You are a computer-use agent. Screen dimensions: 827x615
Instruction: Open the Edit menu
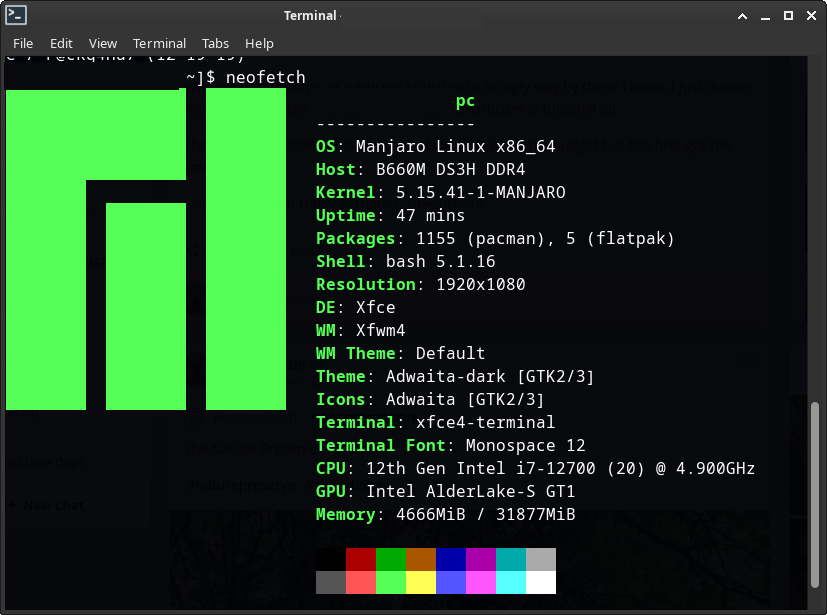click(61, 43)
